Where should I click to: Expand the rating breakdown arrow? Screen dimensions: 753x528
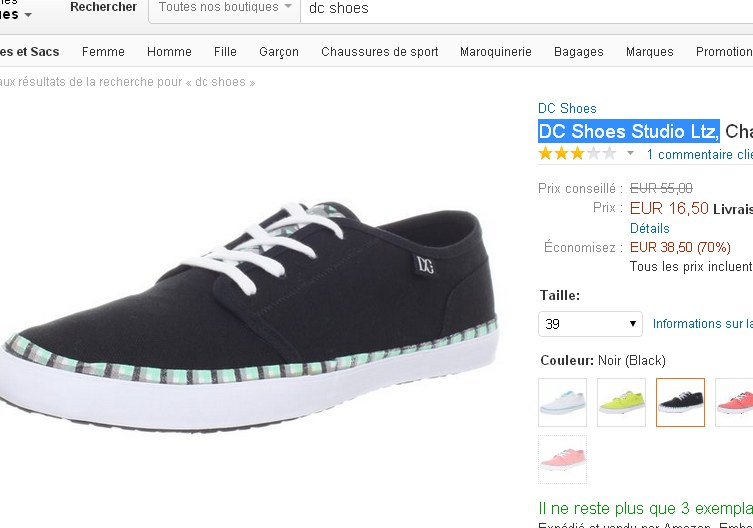coord(631,153)
